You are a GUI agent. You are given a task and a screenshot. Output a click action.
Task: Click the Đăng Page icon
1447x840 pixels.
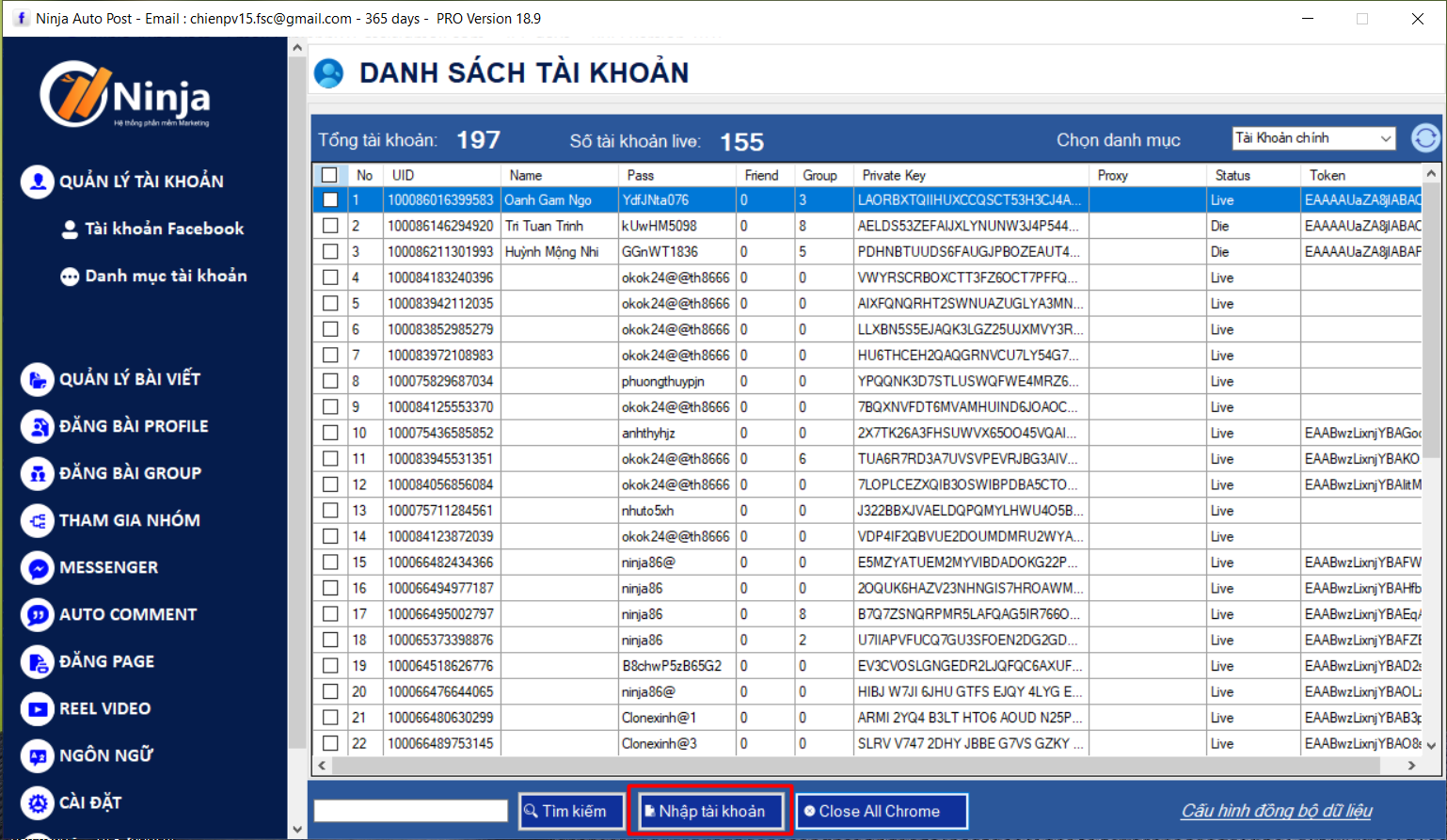(37, 661)
